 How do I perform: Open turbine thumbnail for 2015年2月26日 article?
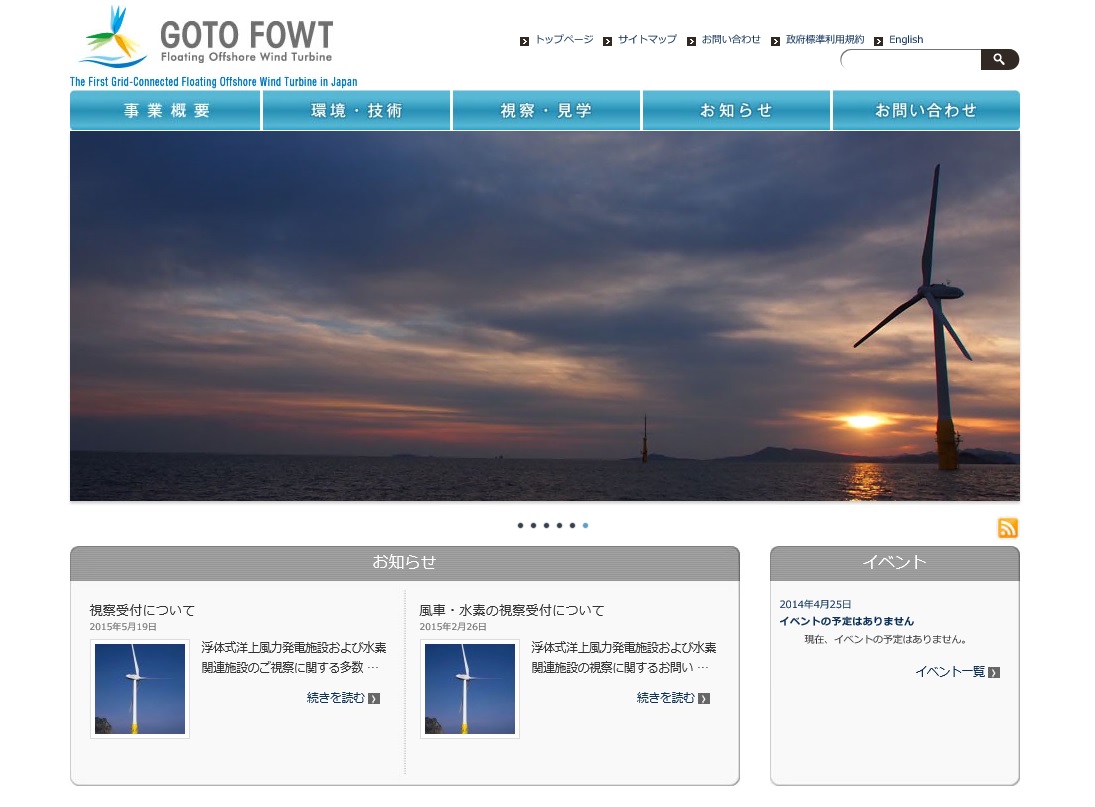[470, 689]
